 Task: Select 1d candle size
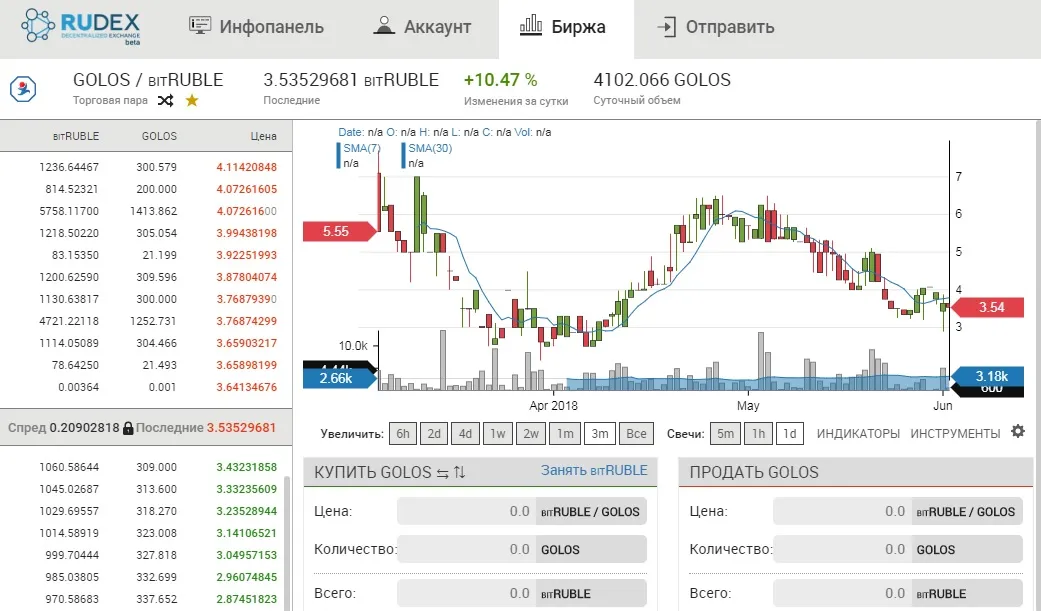[x=789, y=434]
